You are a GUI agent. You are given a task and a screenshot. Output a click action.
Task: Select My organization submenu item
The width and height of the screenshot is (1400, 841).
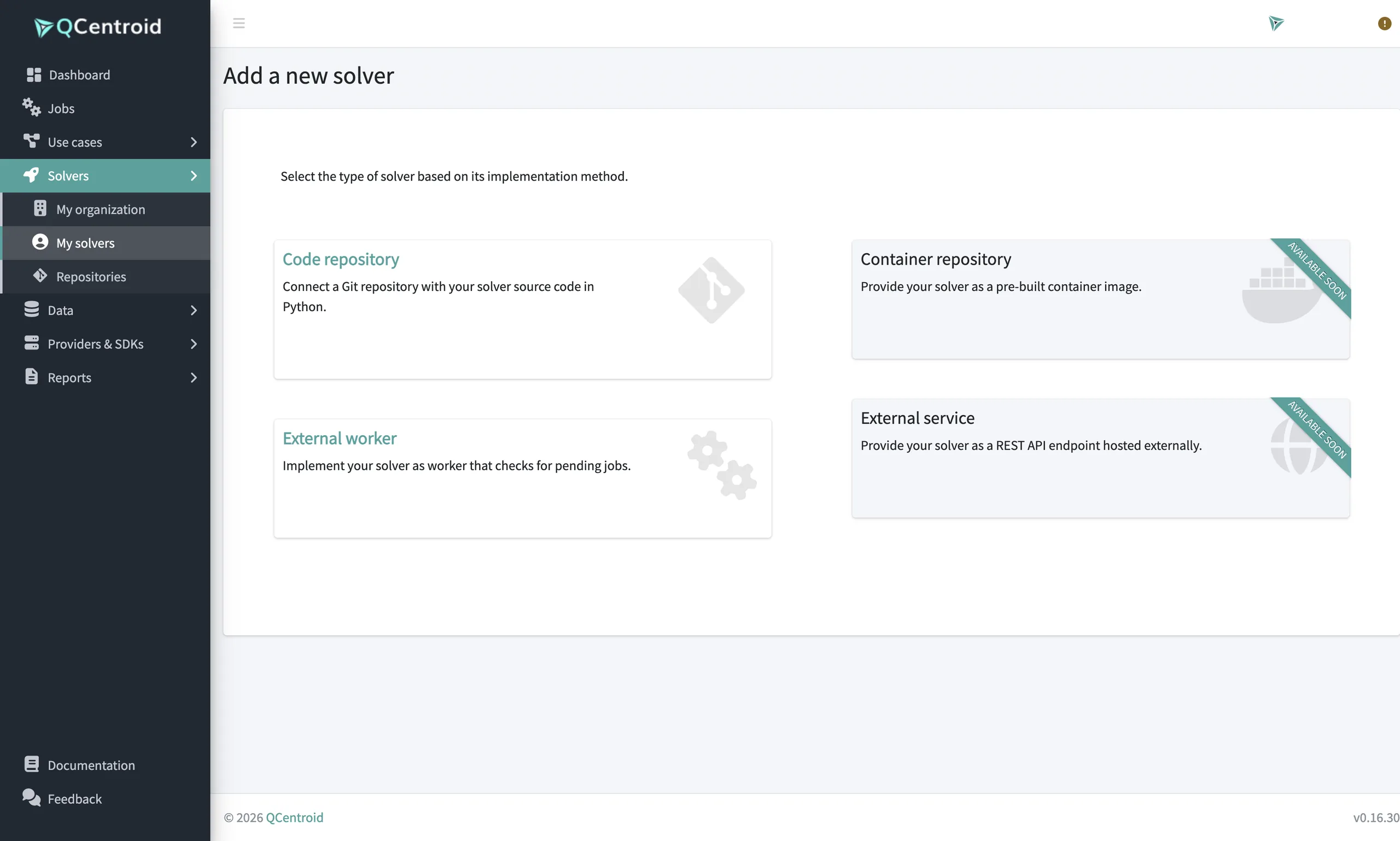[106, 209]
